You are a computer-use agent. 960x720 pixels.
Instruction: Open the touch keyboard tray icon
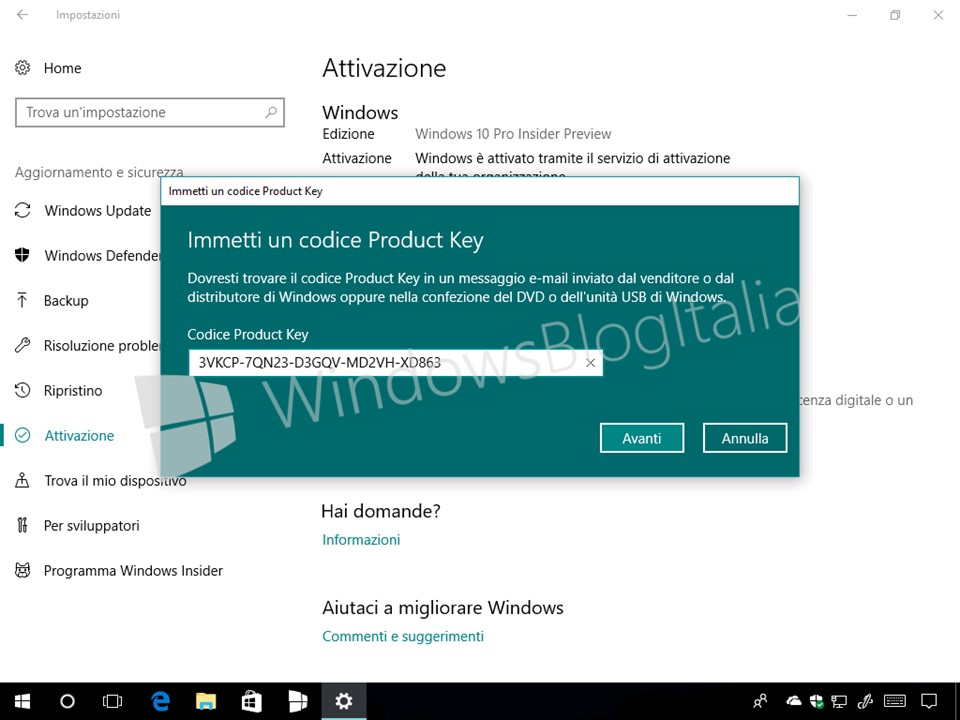pos(895,701)
